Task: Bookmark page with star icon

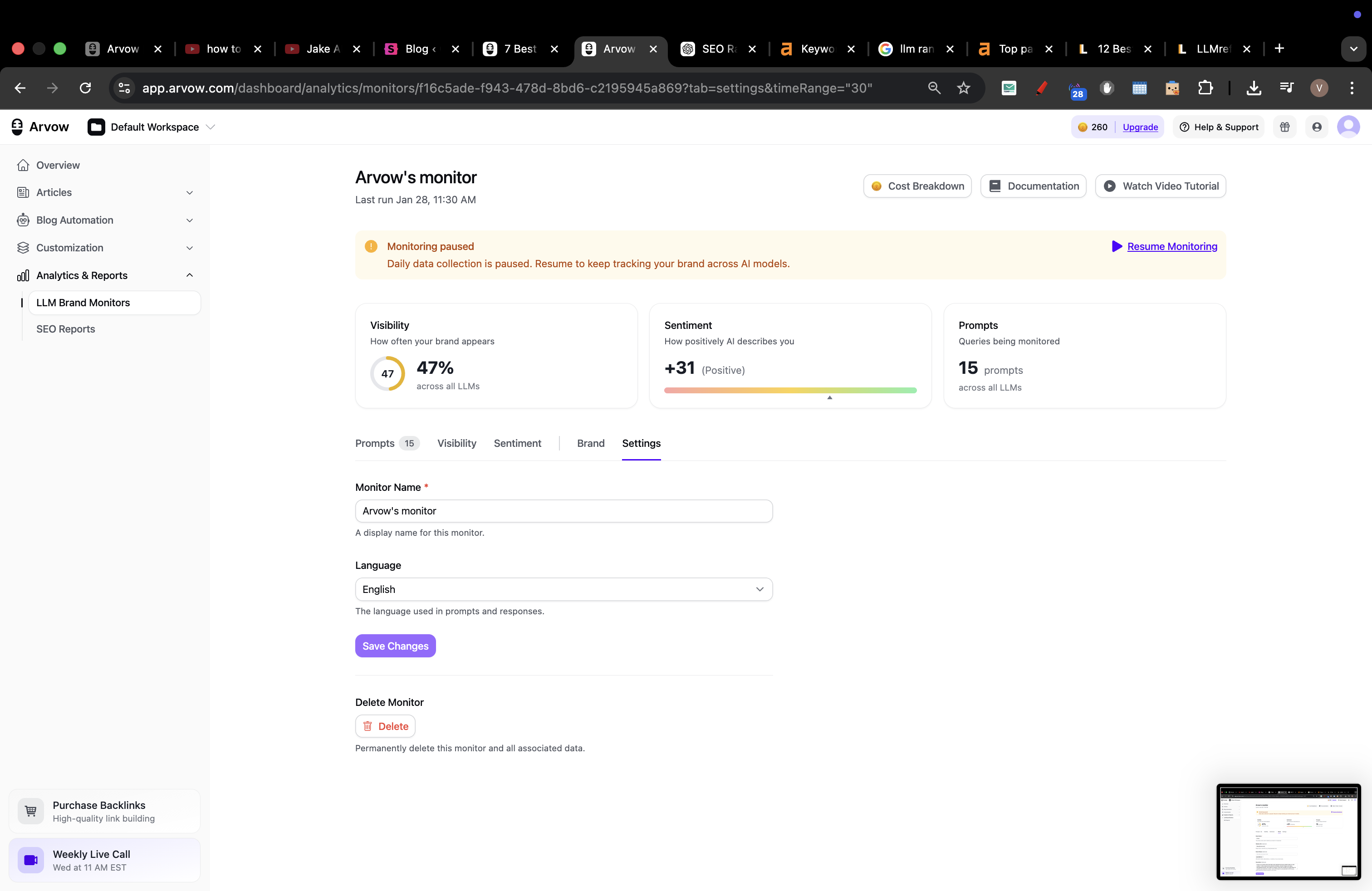Action: (x=963, y=88)
